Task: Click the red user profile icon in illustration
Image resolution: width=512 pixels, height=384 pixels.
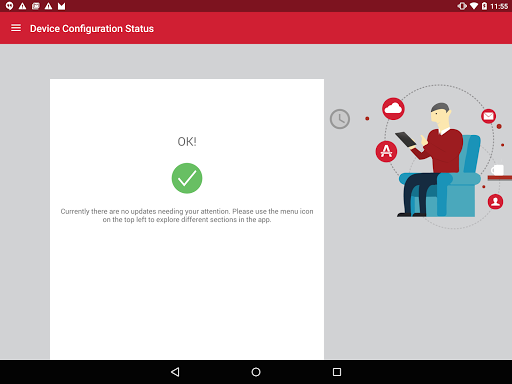Action: coord(495,202)
